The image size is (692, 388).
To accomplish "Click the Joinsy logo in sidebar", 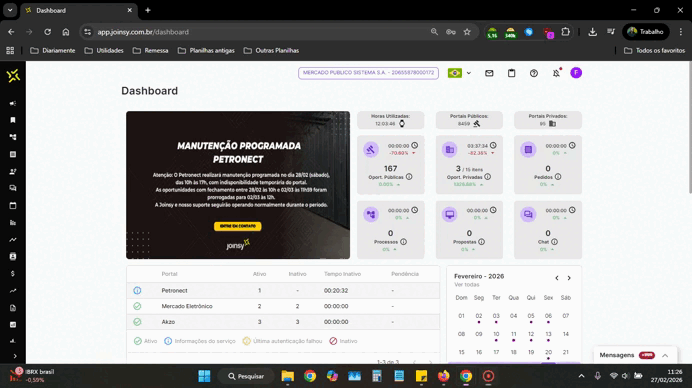I will pyautogui.click(x=13, y=76).
